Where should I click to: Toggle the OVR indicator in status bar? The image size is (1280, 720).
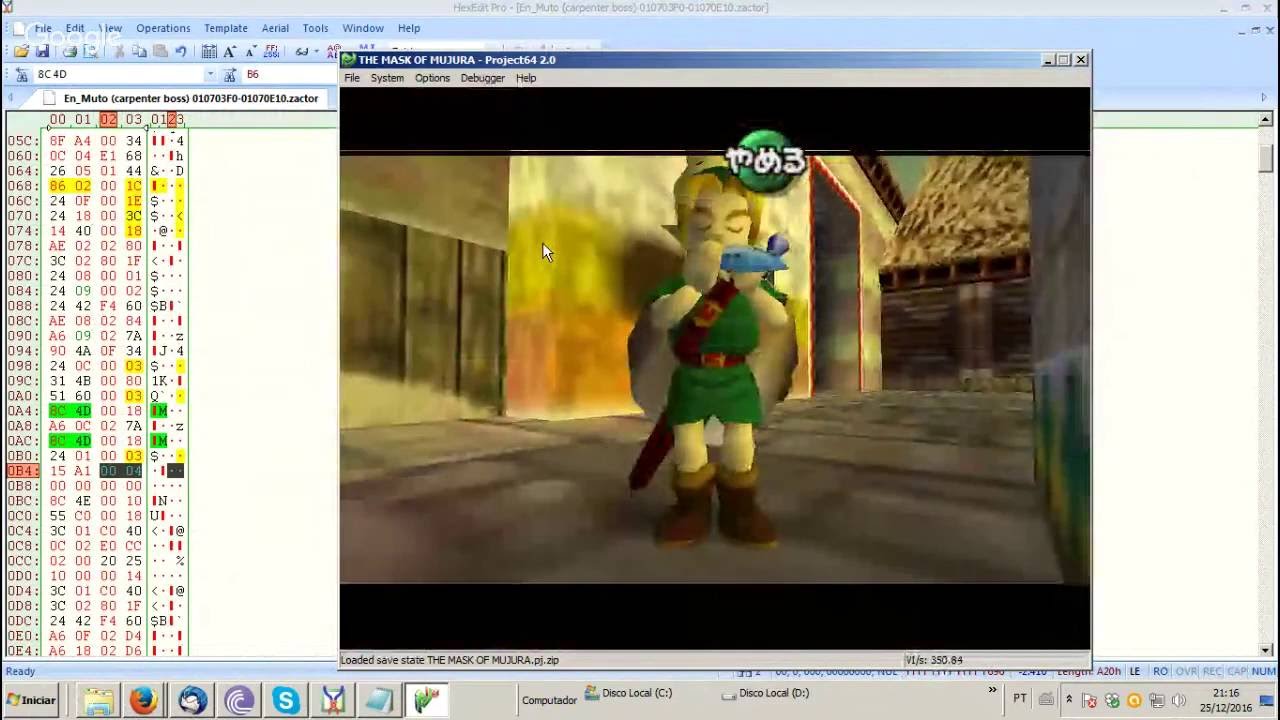[x=1186, y=672]
